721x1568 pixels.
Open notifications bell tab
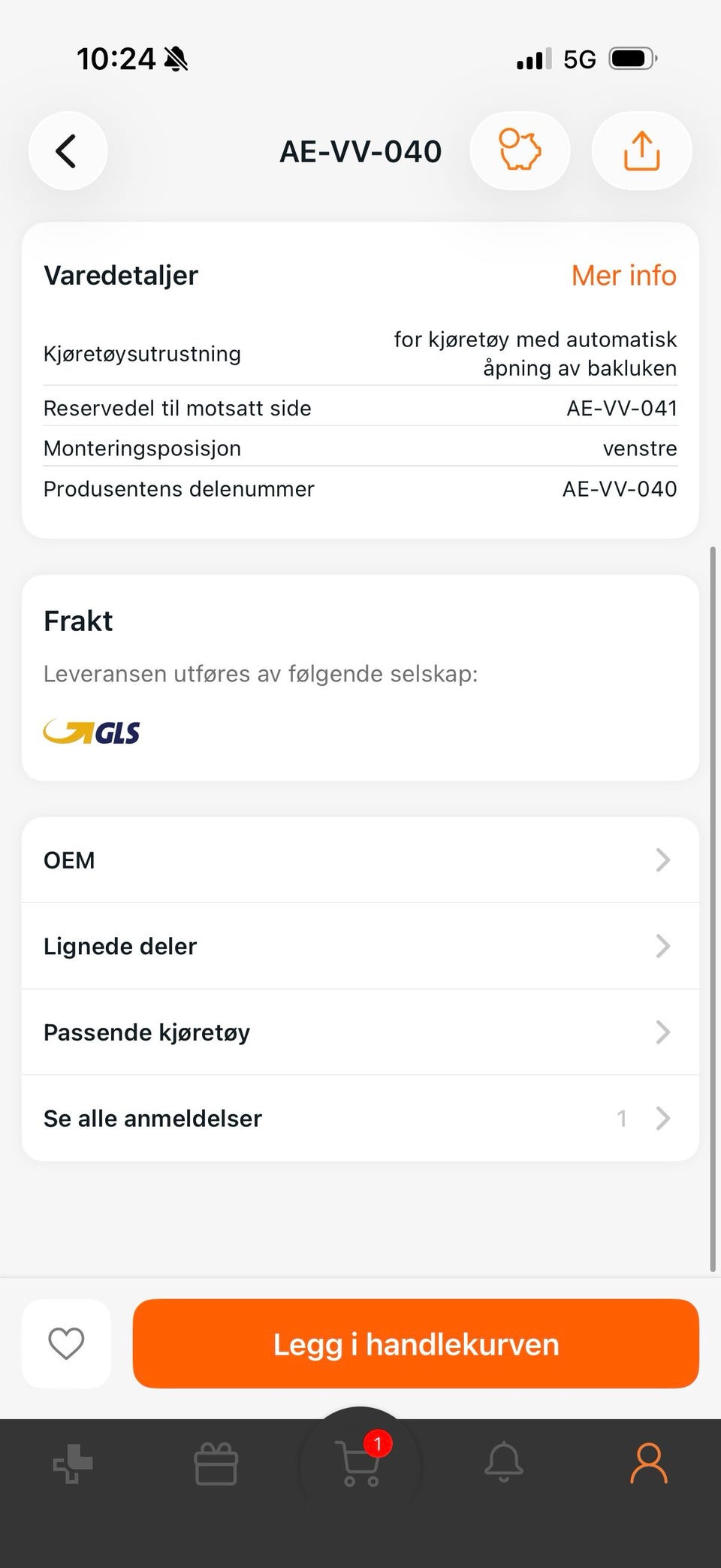point(503,1462)
